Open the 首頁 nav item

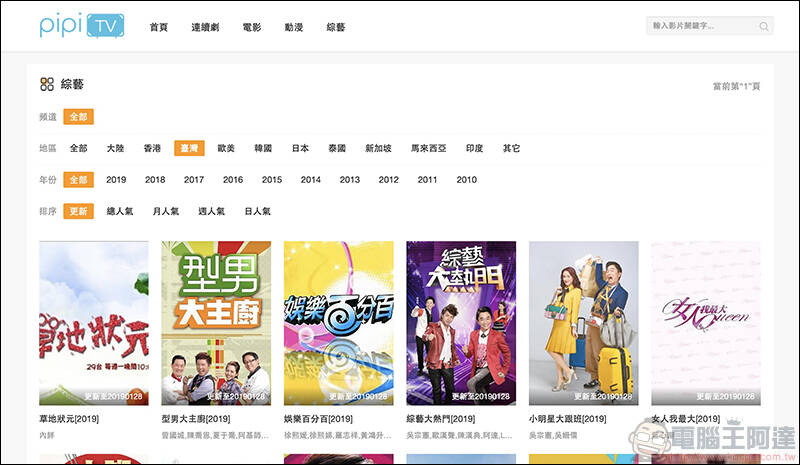(159, 27)
